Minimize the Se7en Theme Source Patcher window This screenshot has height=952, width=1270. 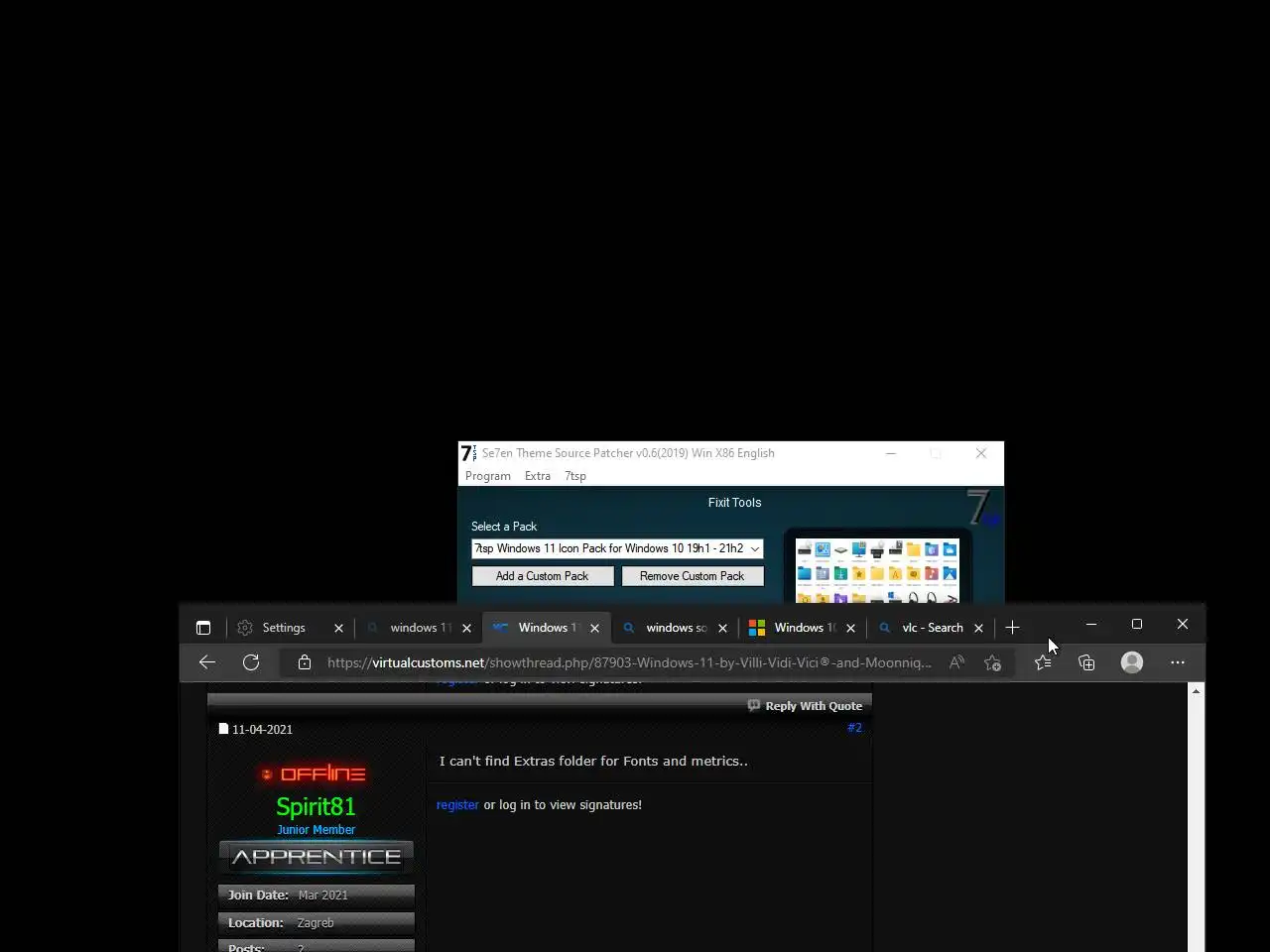(891, 453)
